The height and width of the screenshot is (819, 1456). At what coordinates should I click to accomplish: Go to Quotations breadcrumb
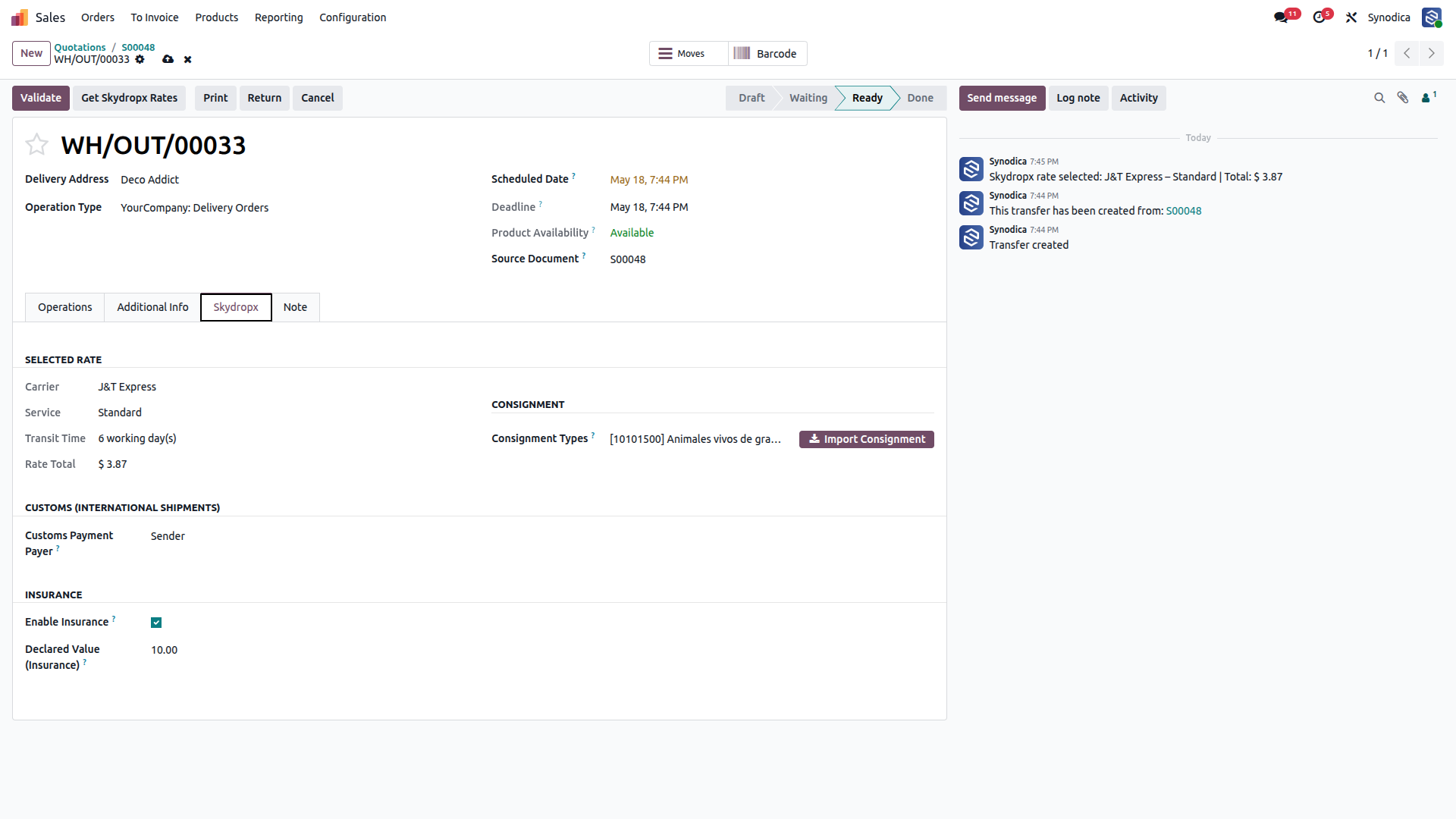point(80,47)
